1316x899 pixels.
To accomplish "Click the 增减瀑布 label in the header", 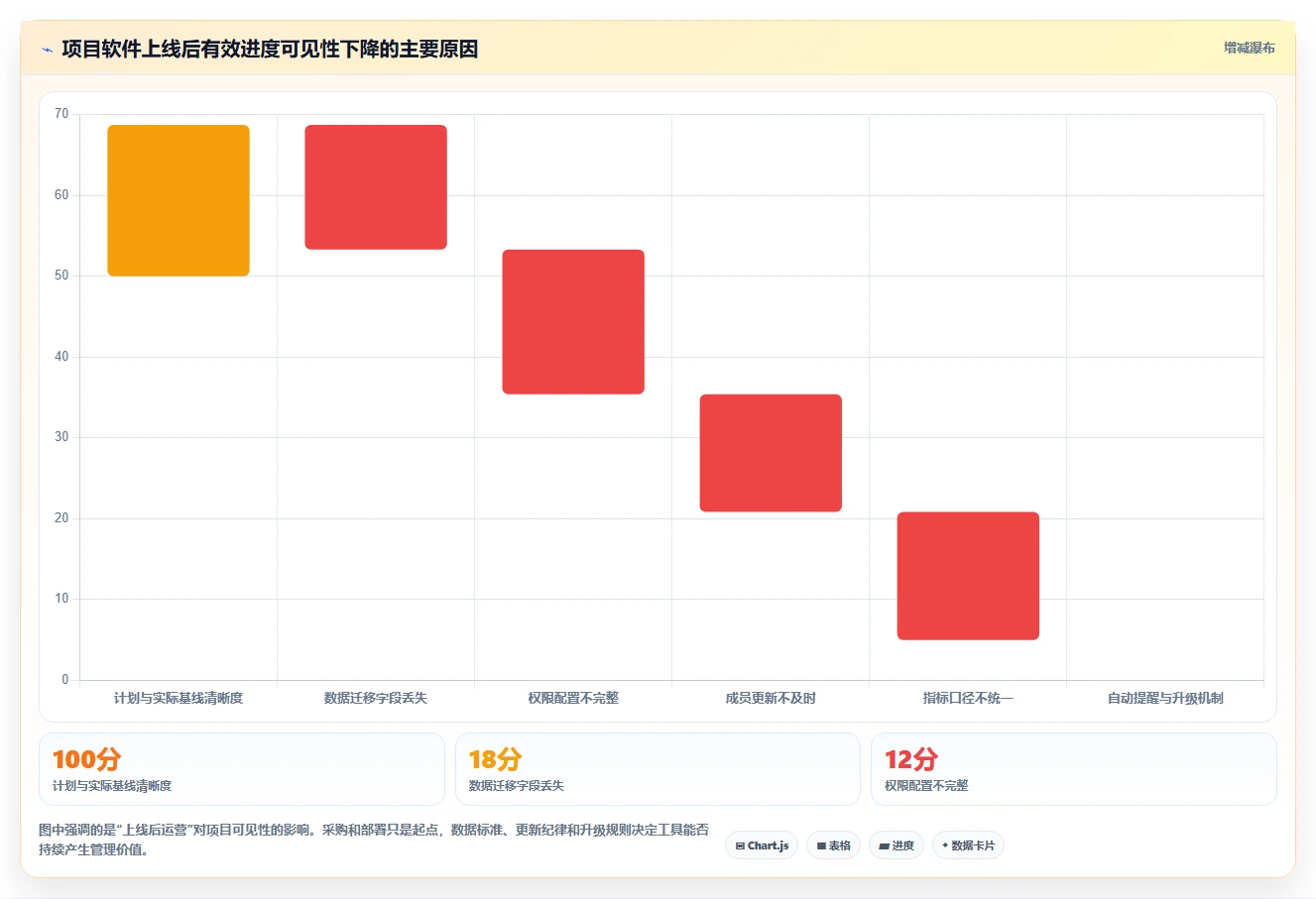I will 1249,48.
